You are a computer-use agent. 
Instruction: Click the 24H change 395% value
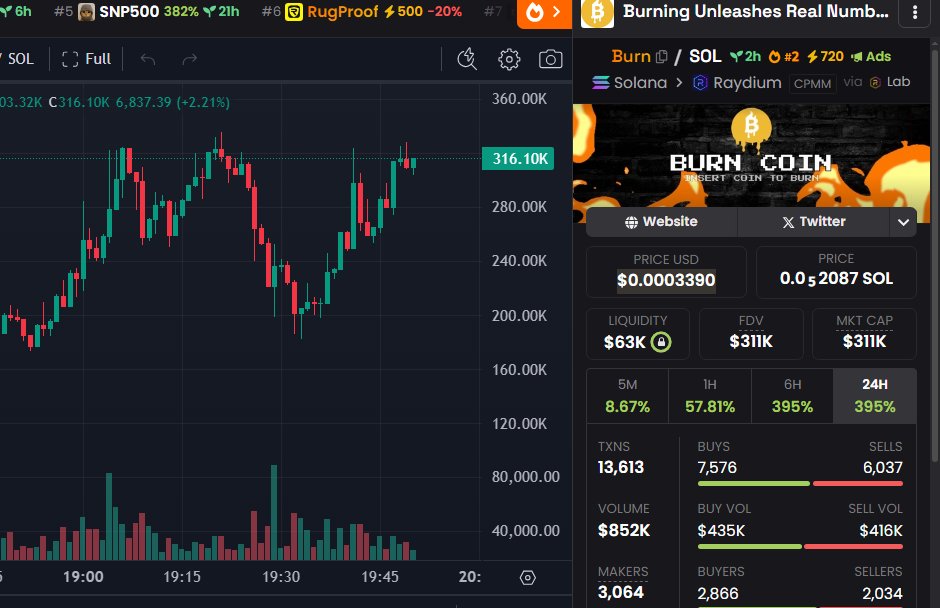(x=875, y=407)
